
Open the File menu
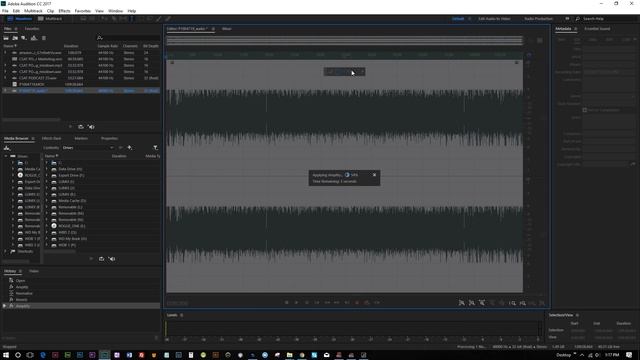[x=5, y=11]
